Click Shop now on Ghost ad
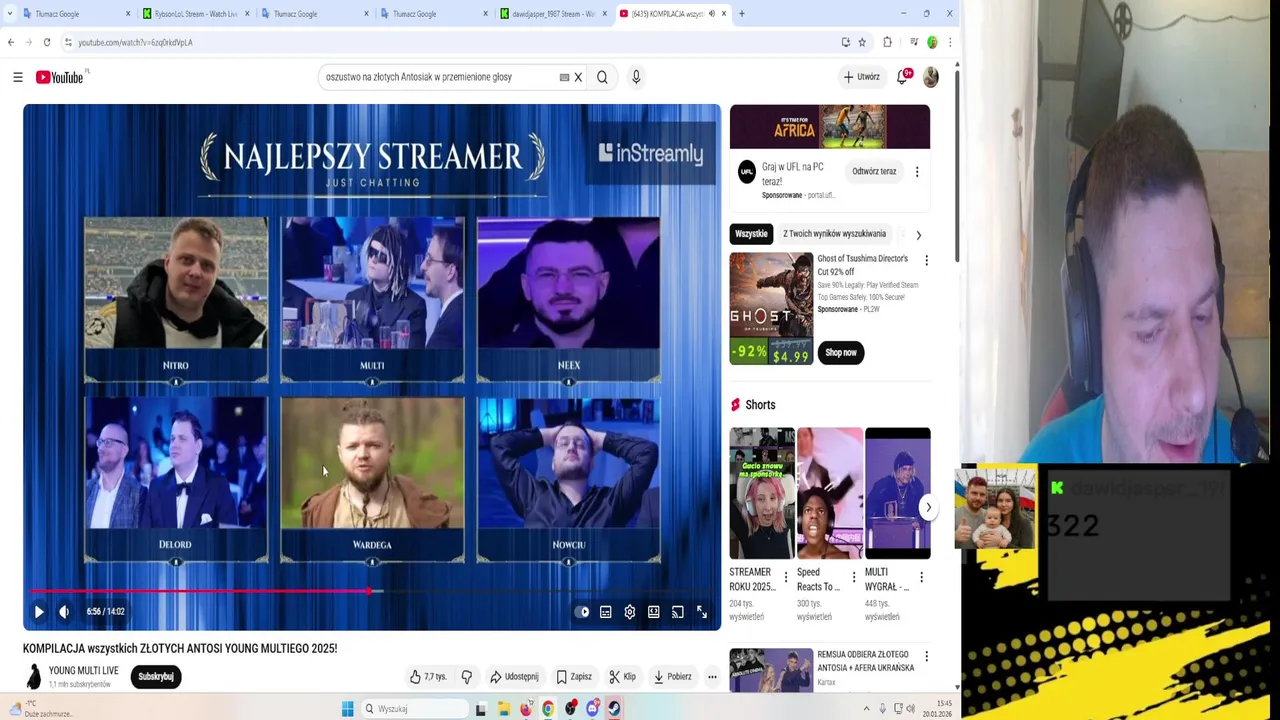The width and height of the screenshot is (1280, 720). [841, 352]
